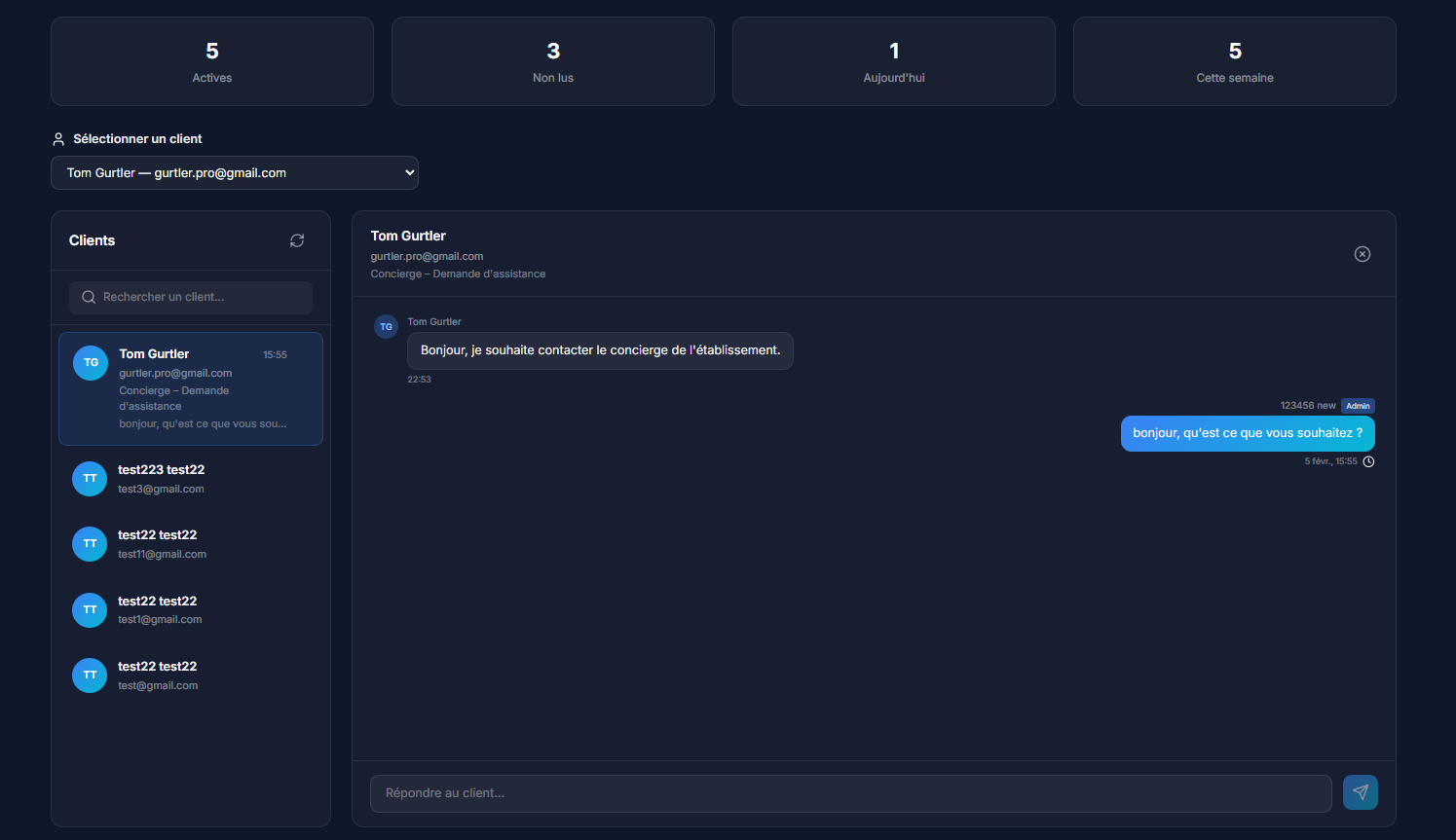Click the clock icon under the admin message
The height and width of the screenshot is (840, 1456).
click(x=1368, y=461)
